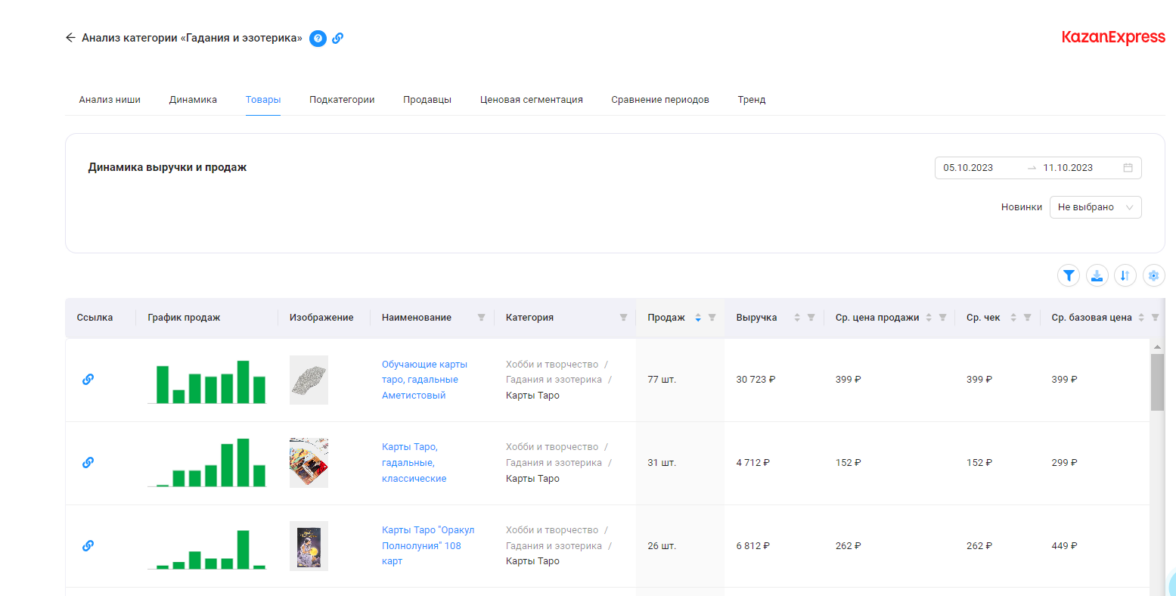Viewport: 1176px width, 596px height.
Task: Toggle sorting on the Ср. чек column
Action: click(x=1013, y=318)
